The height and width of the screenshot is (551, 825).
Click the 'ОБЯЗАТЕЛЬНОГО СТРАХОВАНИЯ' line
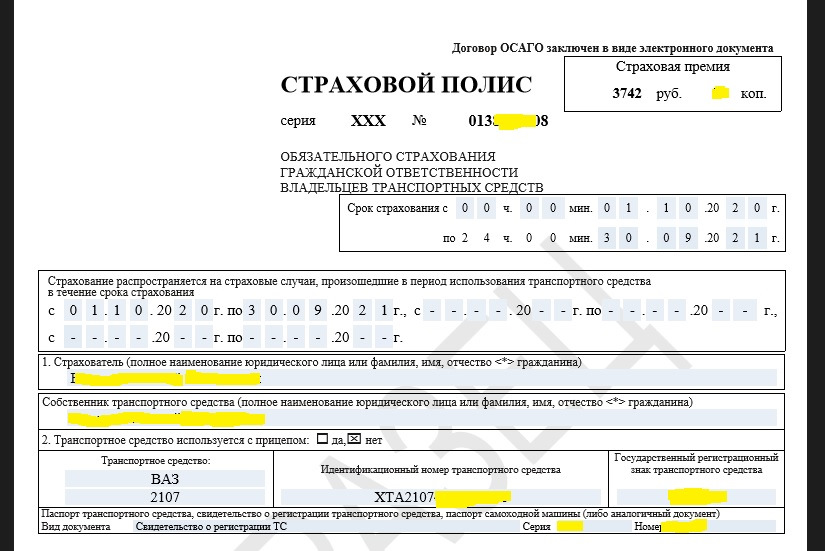tap(388, 157)
